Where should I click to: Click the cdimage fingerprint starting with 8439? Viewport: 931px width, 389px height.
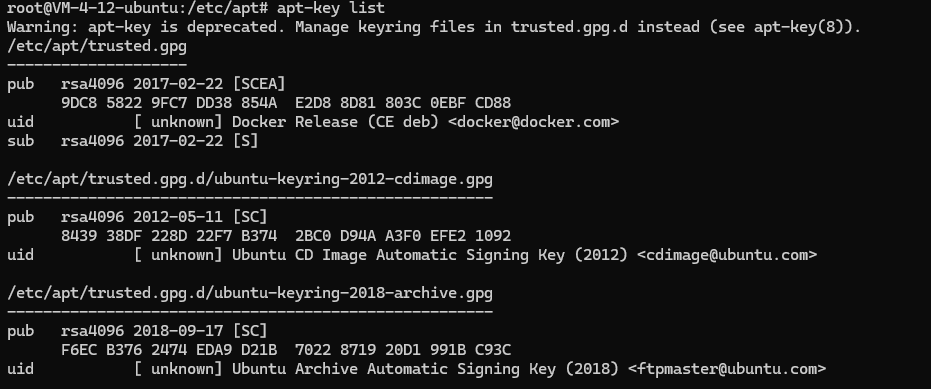286,236
